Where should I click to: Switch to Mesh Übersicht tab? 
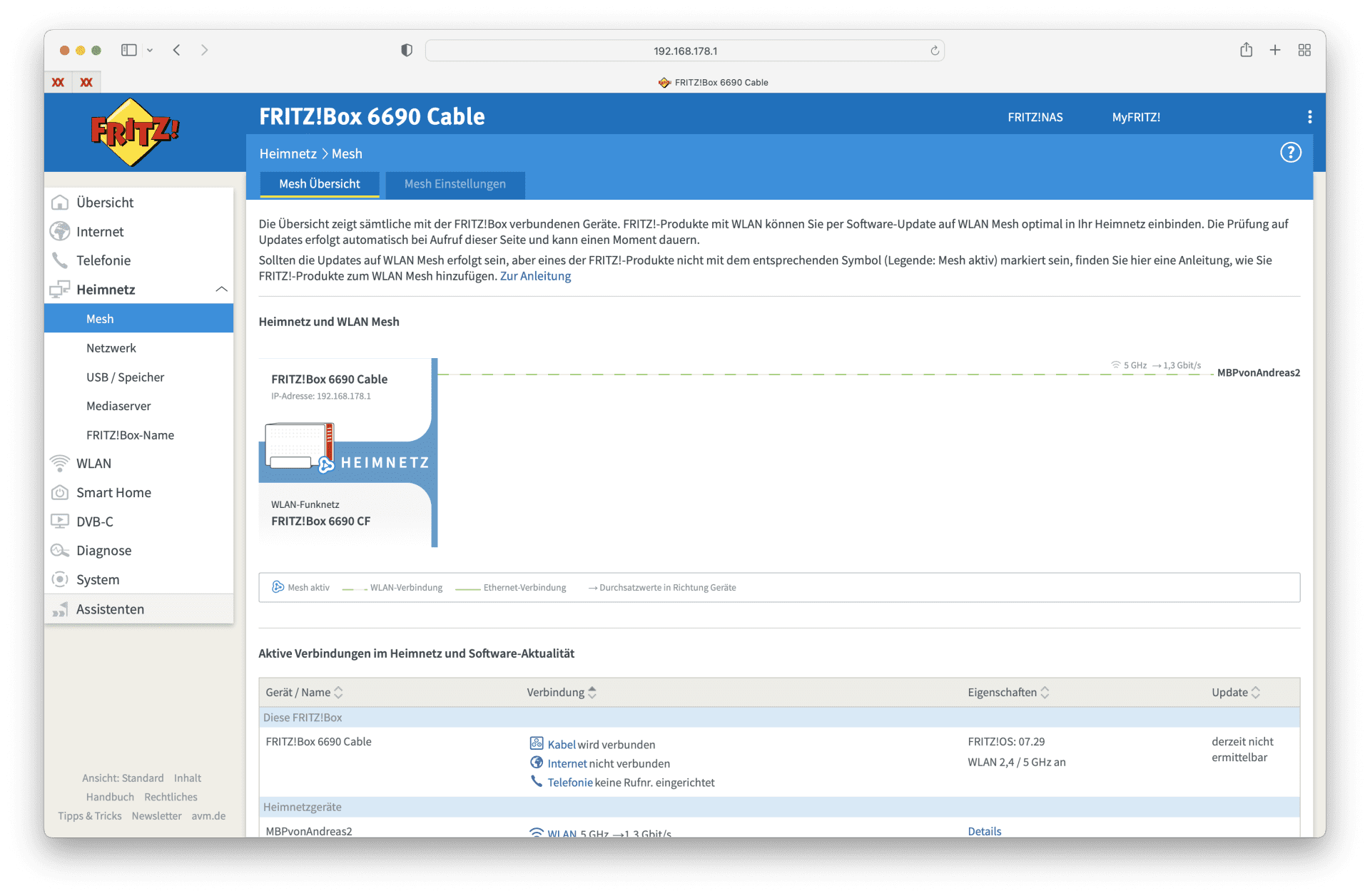tap(319, 184)
